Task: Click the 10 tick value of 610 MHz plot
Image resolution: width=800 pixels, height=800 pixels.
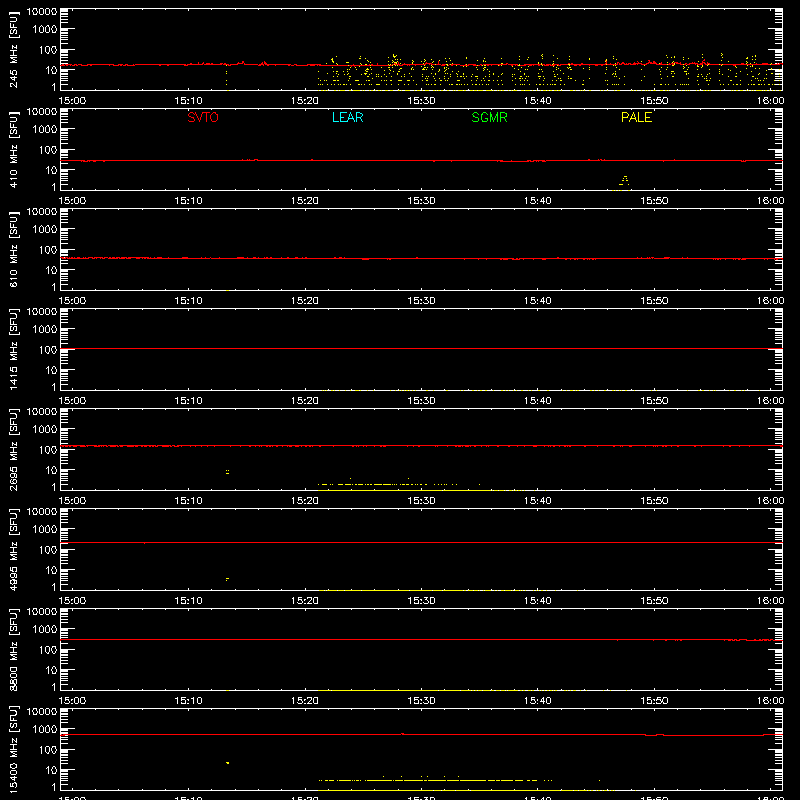Action: click(x=51, y=270)
